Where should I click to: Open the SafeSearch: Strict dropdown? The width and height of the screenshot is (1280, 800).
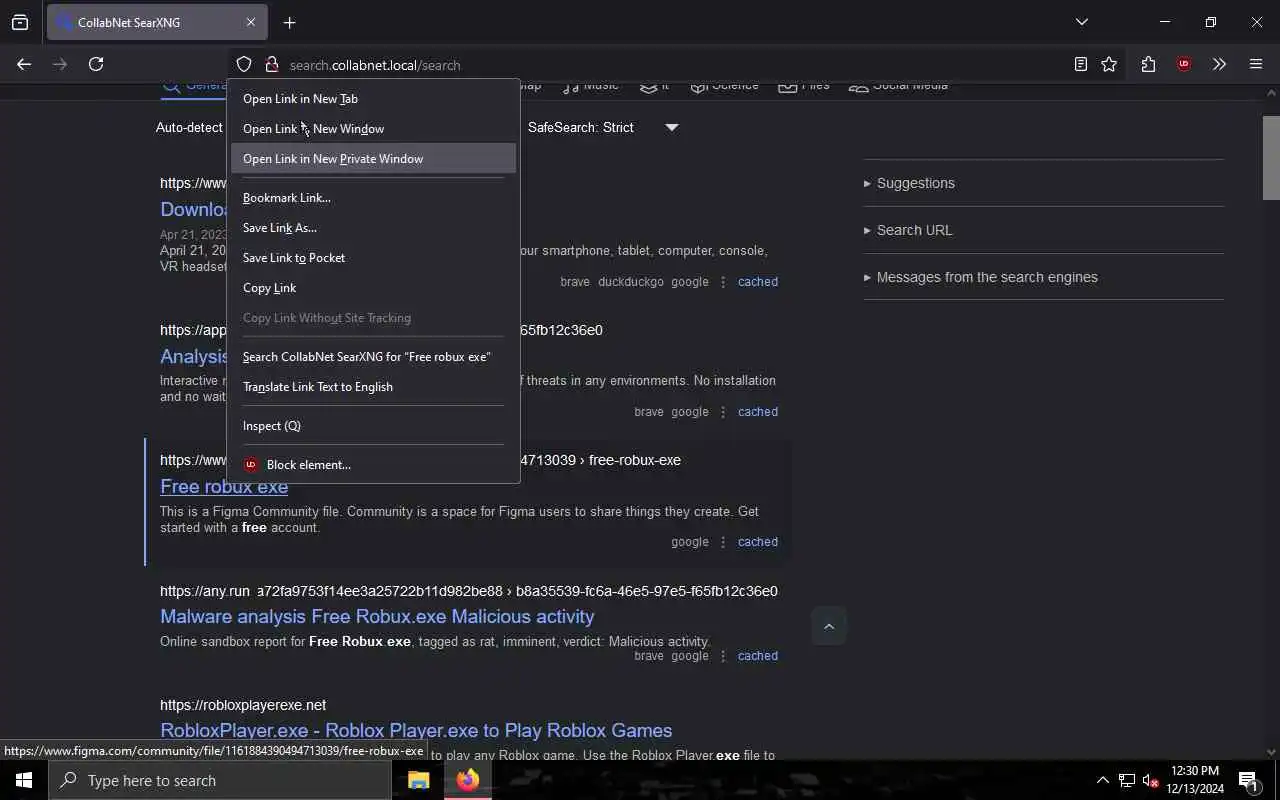tap(603, 127)
